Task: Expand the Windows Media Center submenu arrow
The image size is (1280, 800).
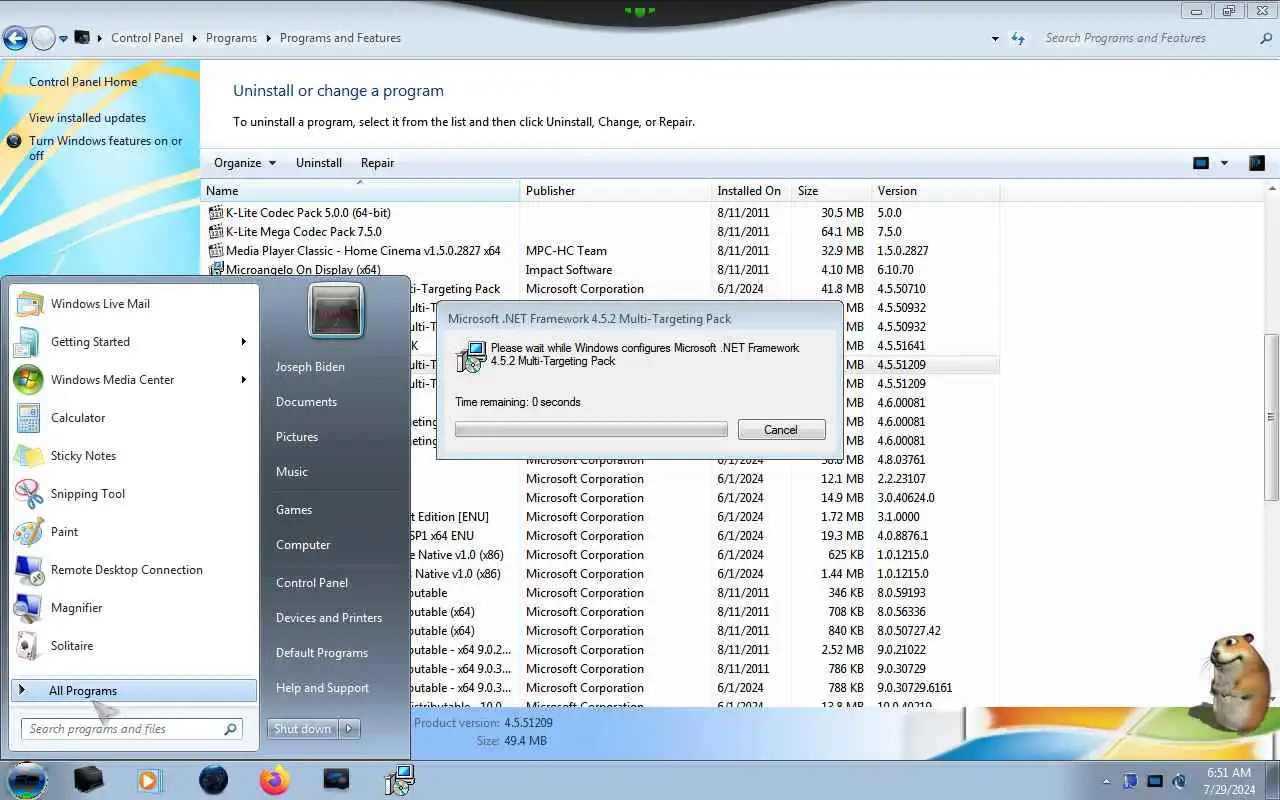Action: pyautogui.click(x=243, y=380)
